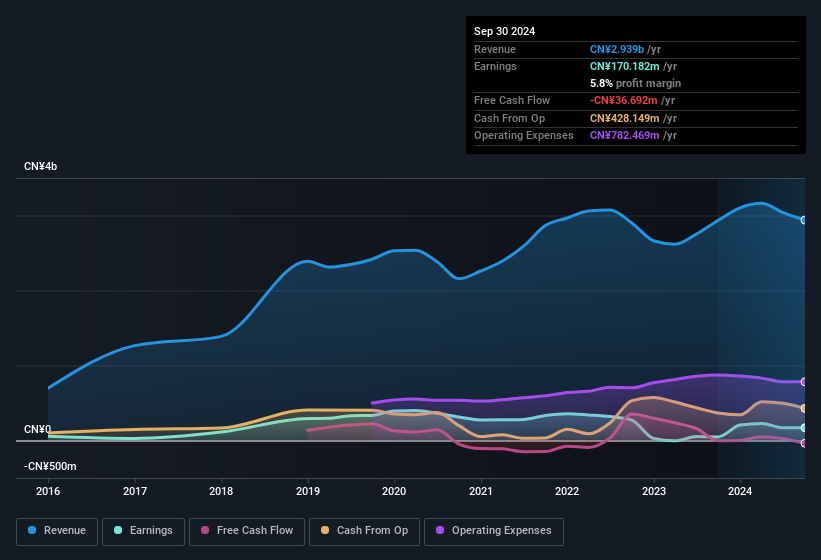The height and width of the screenshot is (560, 821).
Task: Click the -CN¥500m y-axis label
Action: click(50, 466)
